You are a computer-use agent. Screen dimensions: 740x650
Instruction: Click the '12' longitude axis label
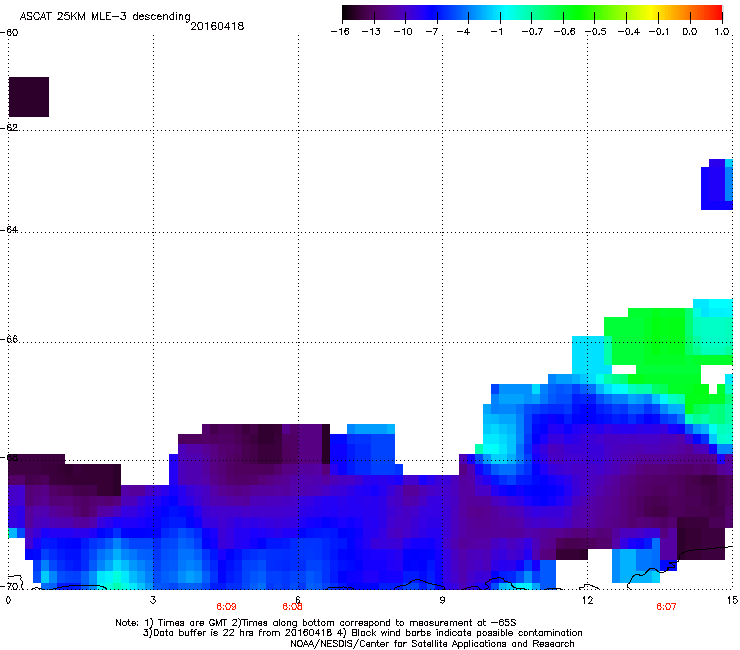click(587, 600)
